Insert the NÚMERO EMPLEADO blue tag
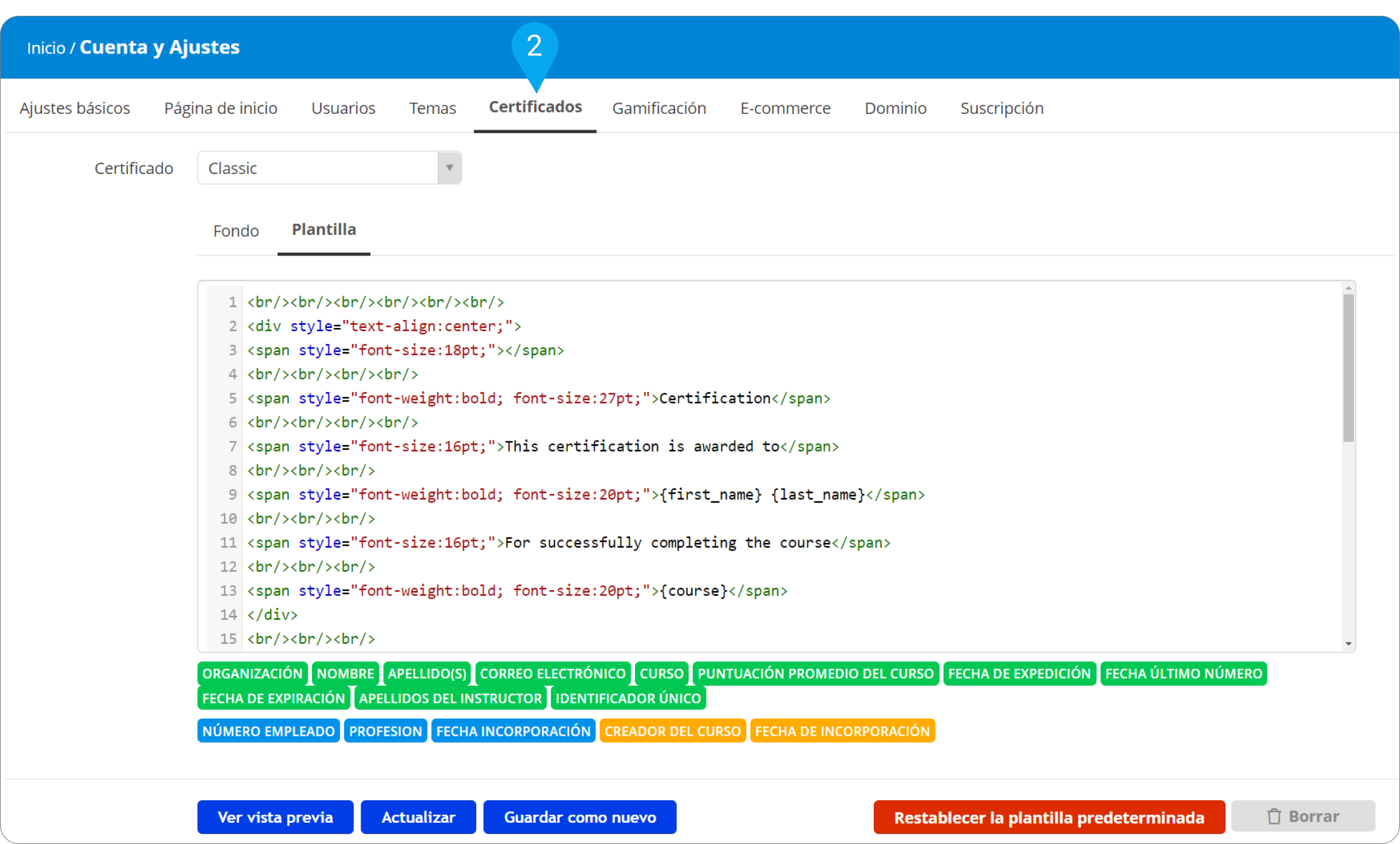Viewport: 1400px width, 844px height. (x=268, y=731)
